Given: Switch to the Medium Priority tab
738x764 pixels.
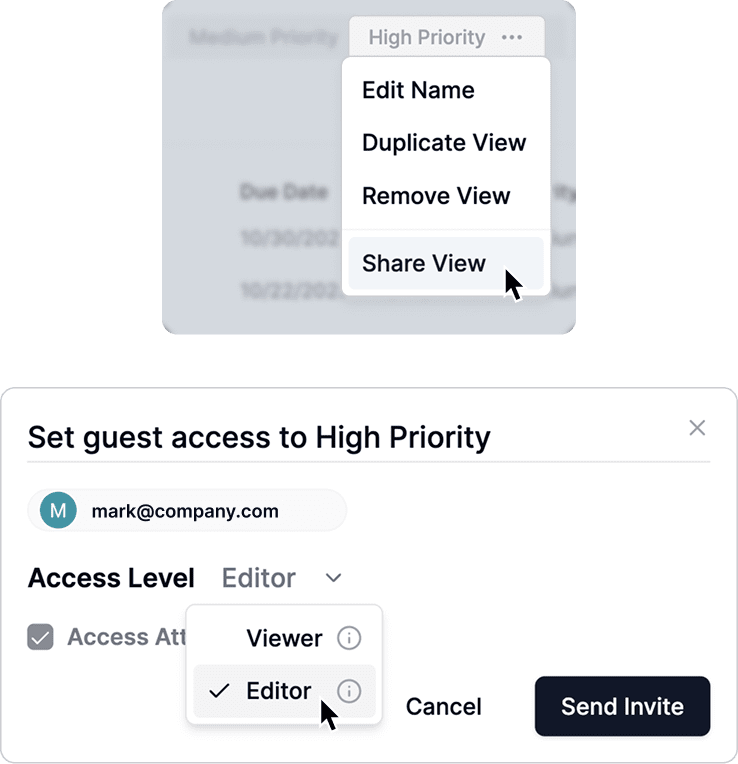Looking at the screenshot, I should (264, 38).
